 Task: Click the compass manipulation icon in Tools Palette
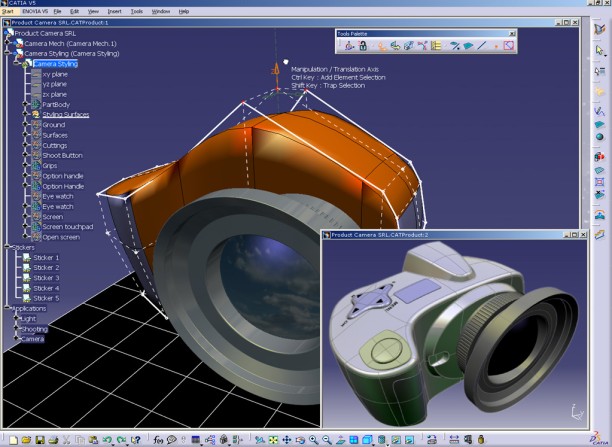pos(349,46)
